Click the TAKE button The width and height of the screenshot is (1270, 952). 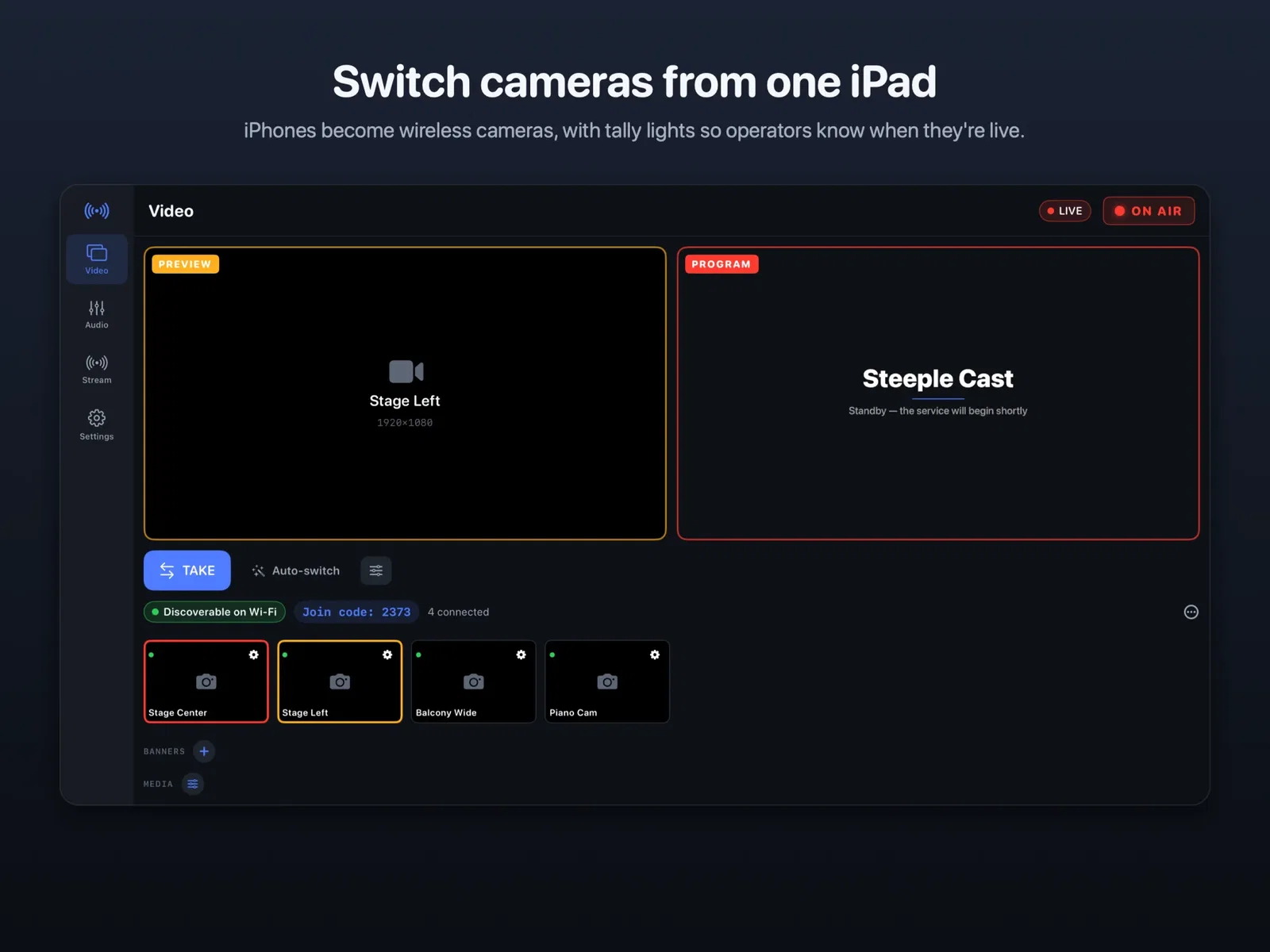(187, 570)
